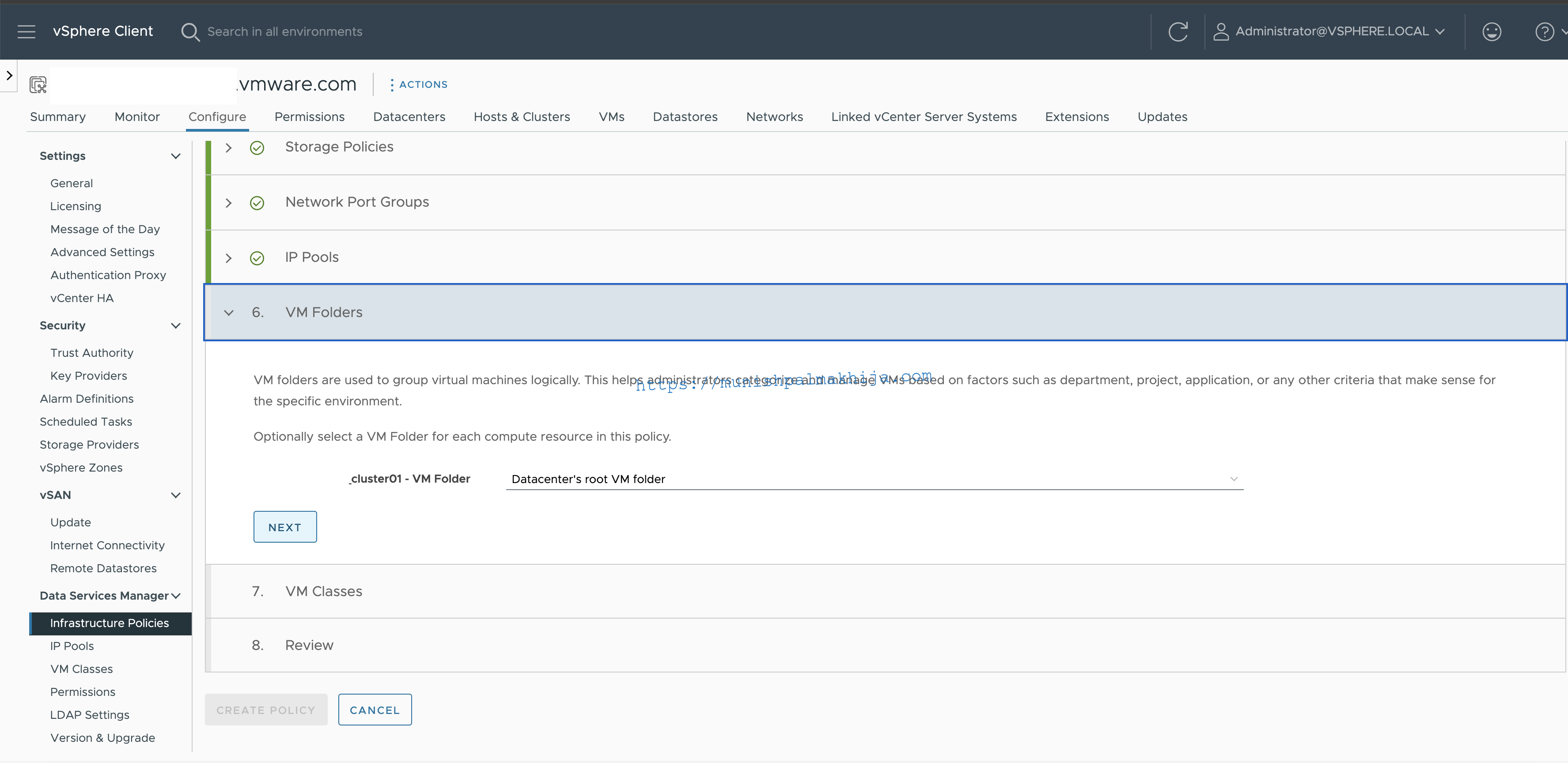Expand the collapsed left navigation pane
The image size is (1568, 763).
[9, 76]
